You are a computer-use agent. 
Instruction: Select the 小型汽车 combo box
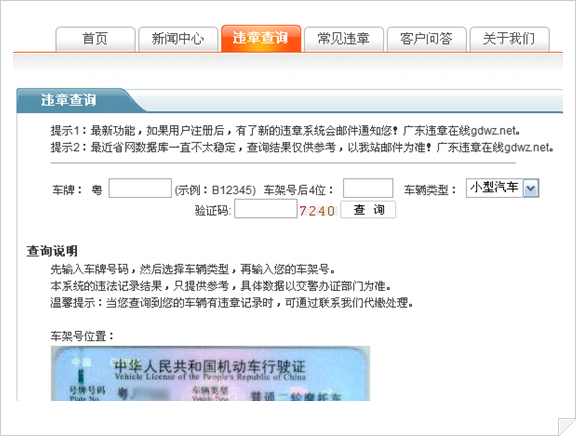[x=503, y=188]
